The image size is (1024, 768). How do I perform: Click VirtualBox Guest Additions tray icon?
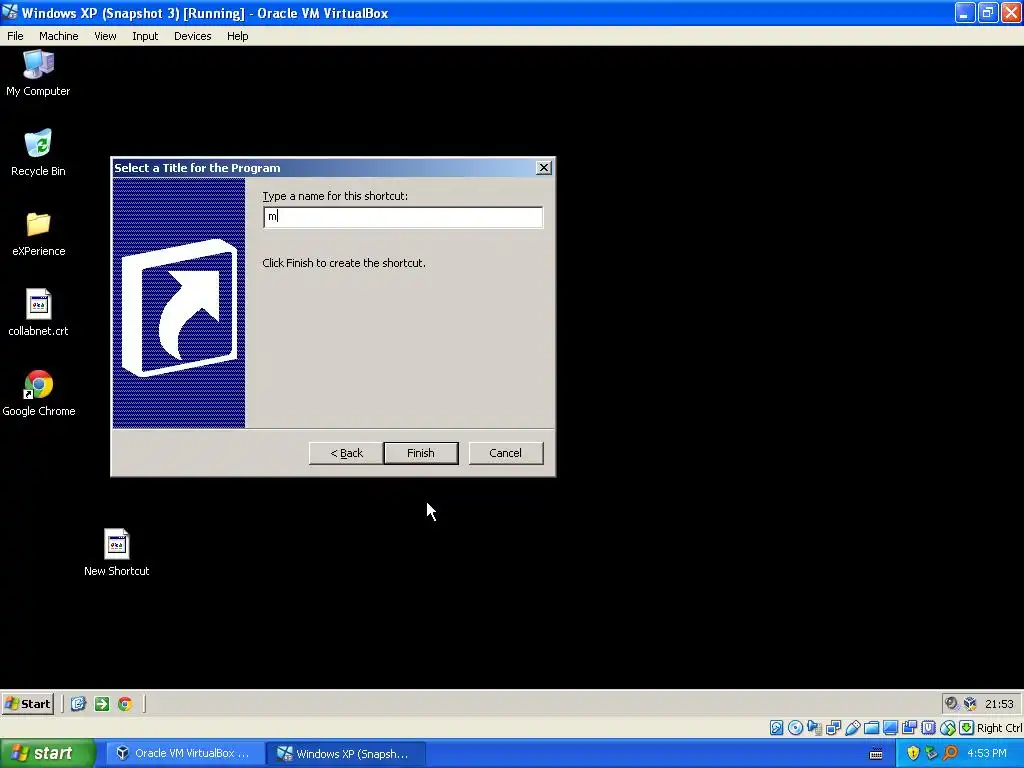point(970,703)
